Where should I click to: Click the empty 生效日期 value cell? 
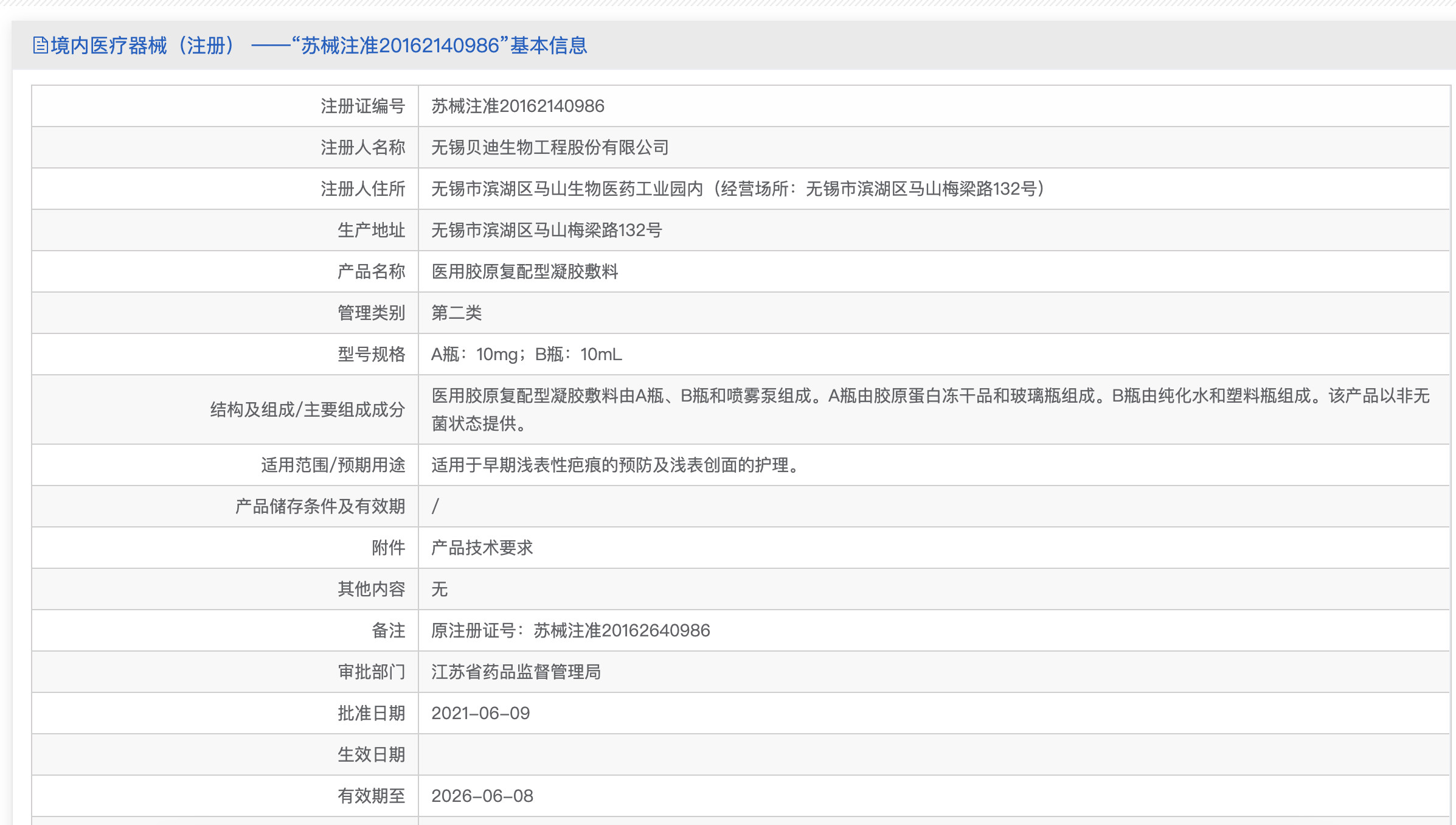[x=934, y=755]
